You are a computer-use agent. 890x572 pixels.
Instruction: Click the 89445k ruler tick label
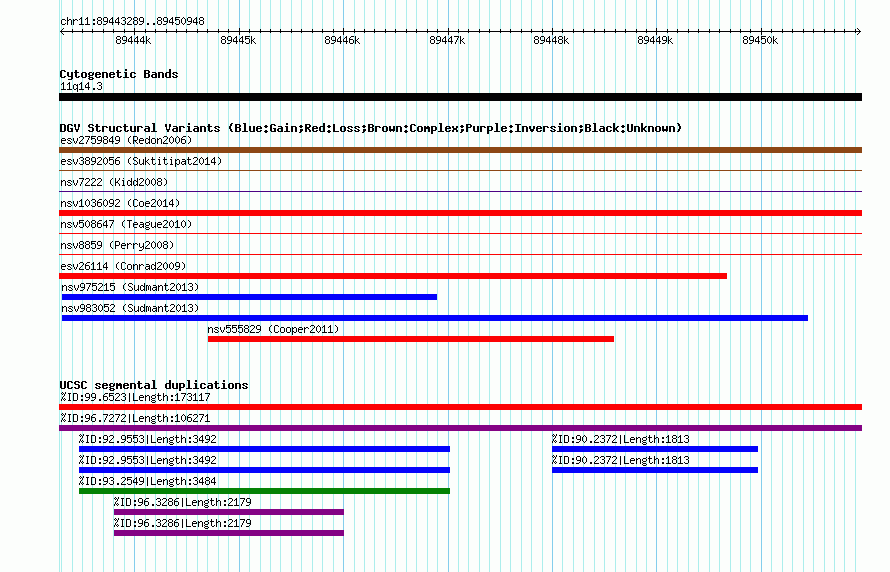point(238,40)
